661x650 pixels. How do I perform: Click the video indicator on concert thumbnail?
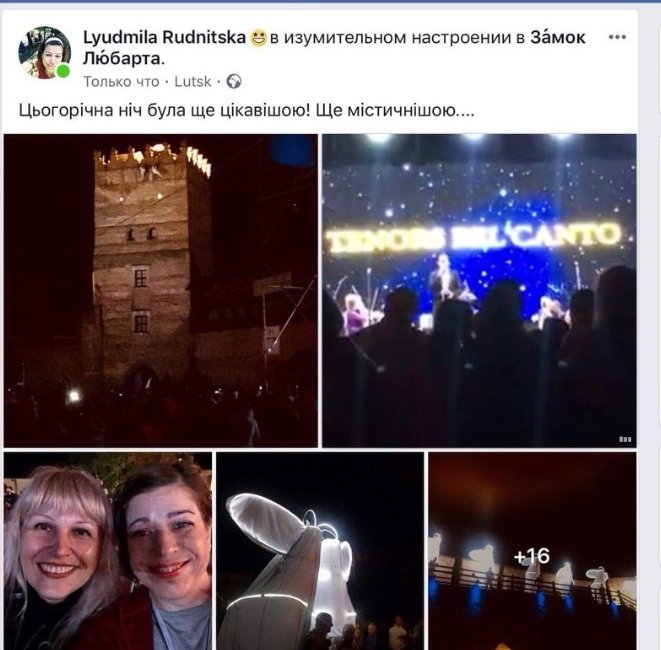click(x=625, y=439)
